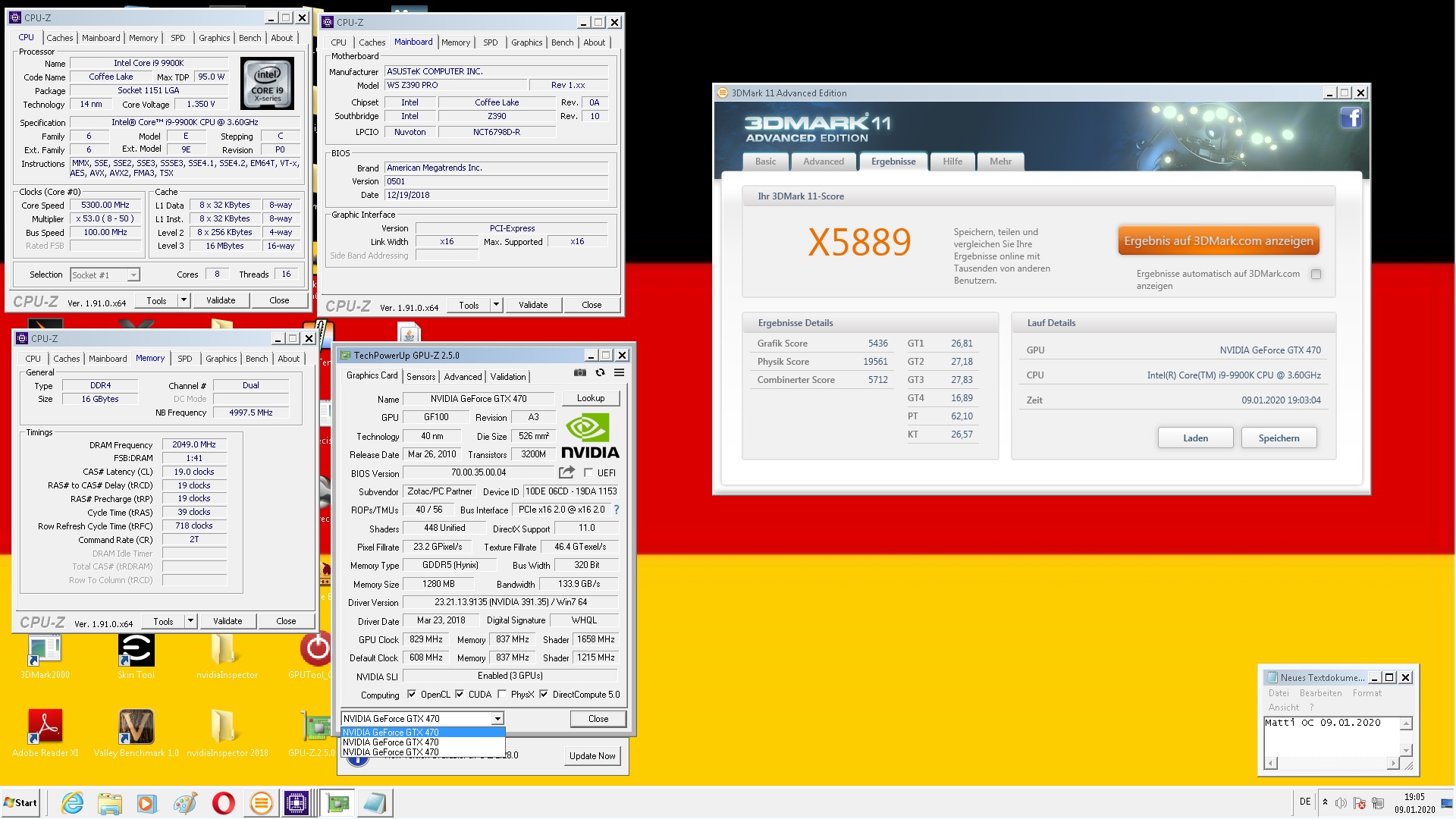Enable automatic results display on 3DMark.com checkbox

1316,275
